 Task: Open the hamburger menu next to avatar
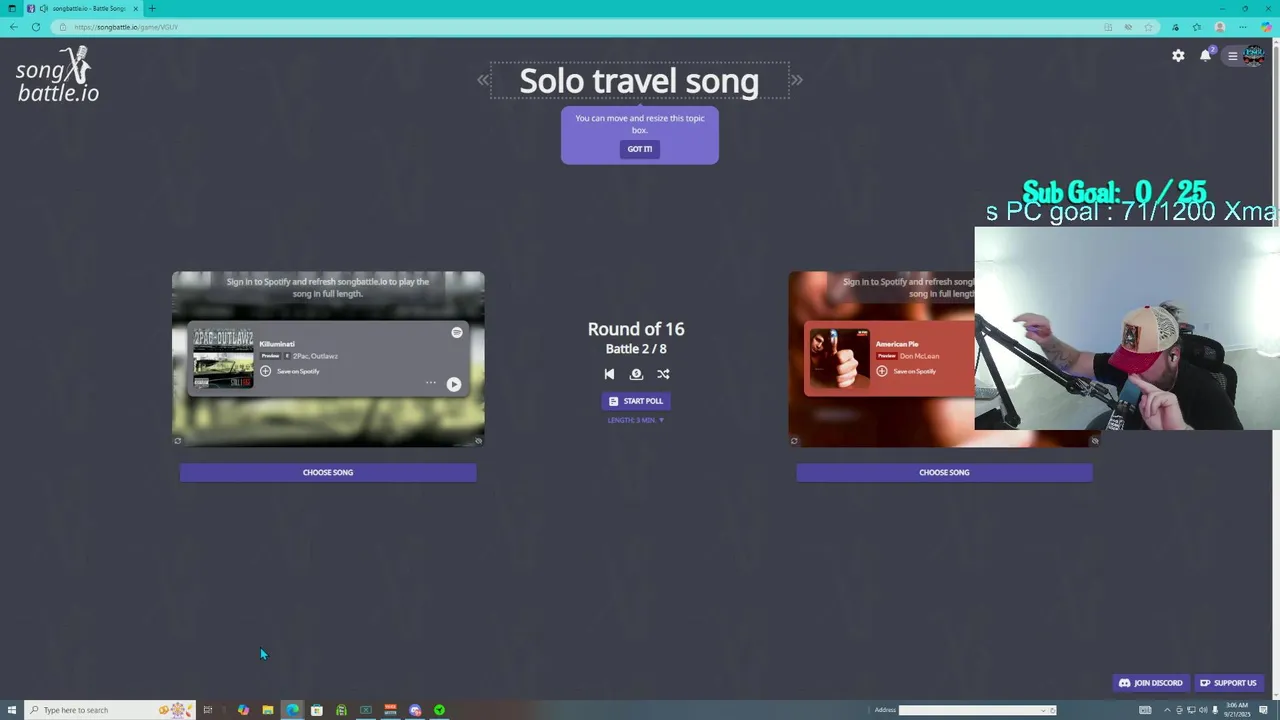pos(1233,56)
